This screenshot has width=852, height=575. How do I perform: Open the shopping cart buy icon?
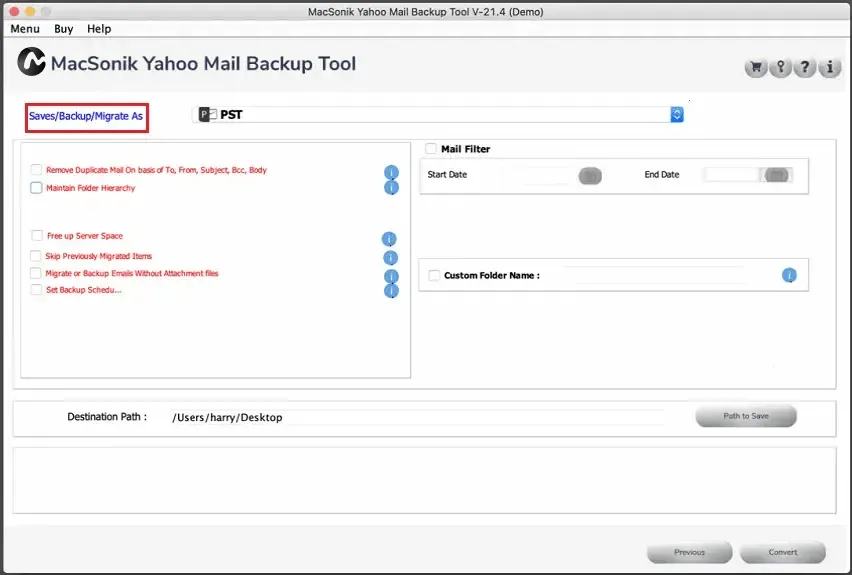point(756,68)
